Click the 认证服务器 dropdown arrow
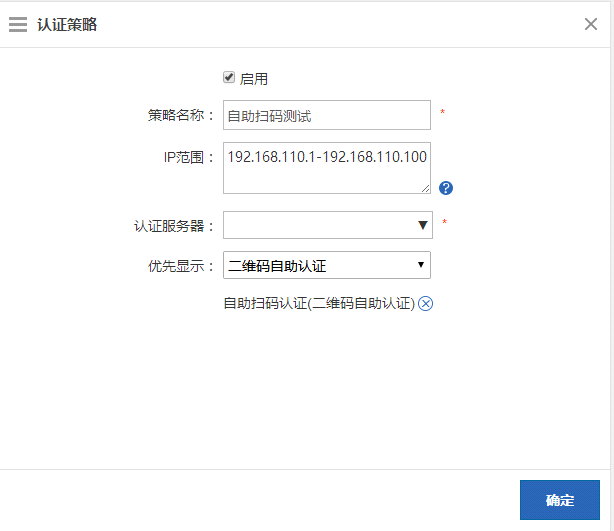Screen dimensions: 614x531 click(422, 226)
